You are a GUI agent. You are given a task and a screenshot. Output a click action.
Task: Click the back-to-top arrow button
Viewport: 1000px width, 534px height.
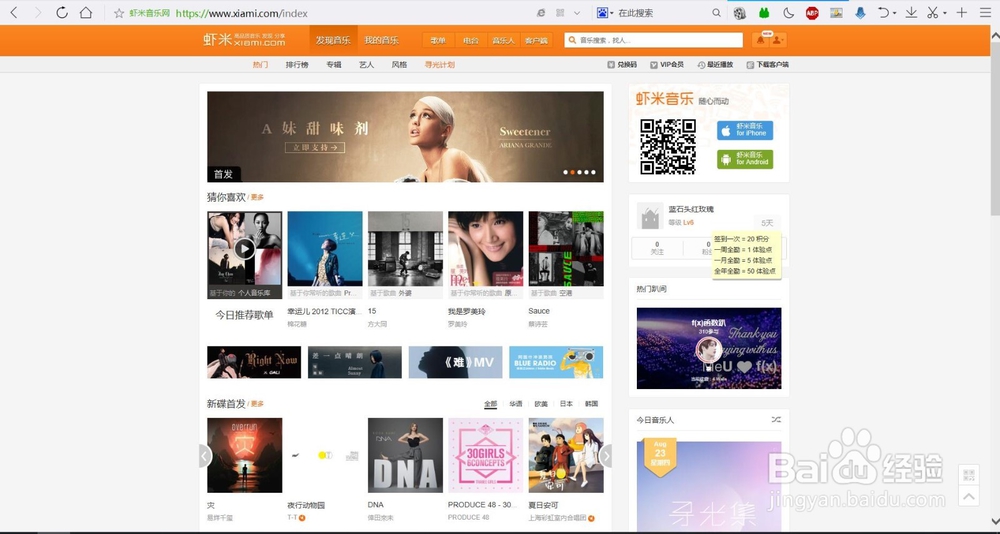[x=969, y=496]
